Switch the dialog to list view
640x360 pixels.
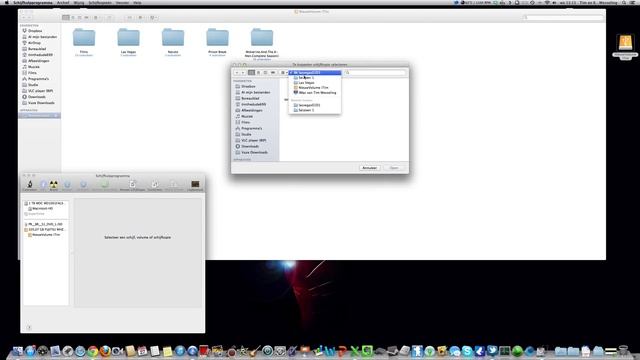pos(258,72)
